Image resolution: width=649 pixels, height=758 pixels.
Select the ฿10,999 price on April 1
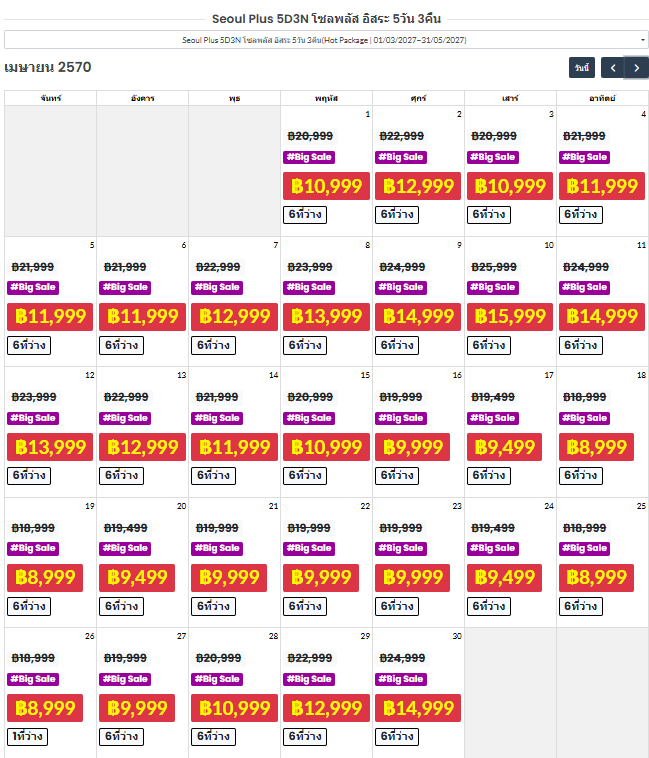(326, 186)
